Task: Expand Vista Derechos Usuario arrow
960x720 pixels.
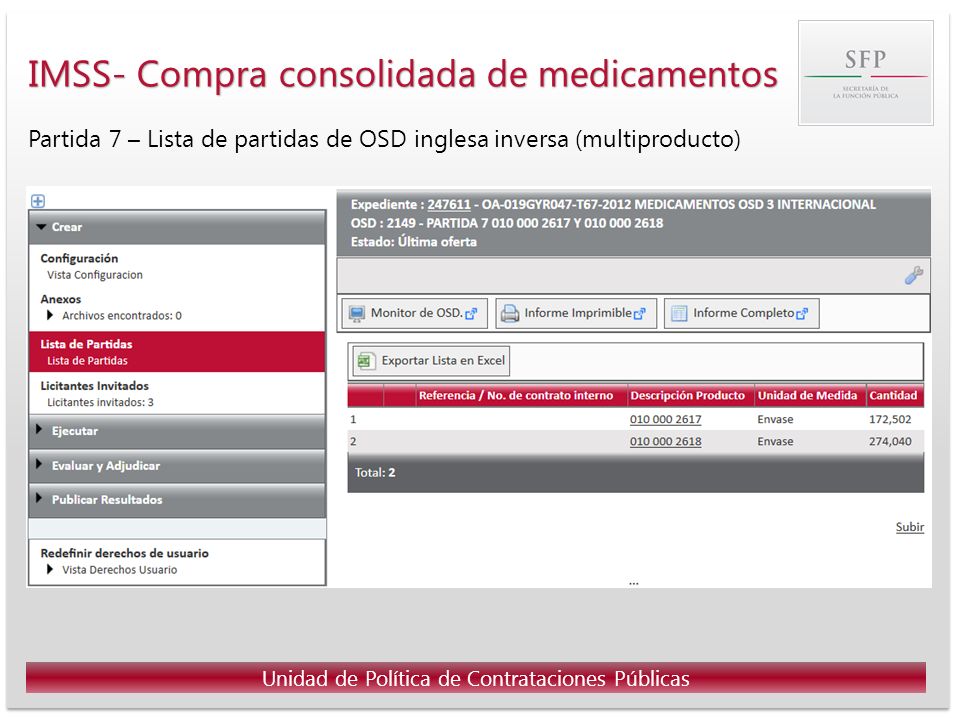Action: pyautogui.click(x=50, y=569)
